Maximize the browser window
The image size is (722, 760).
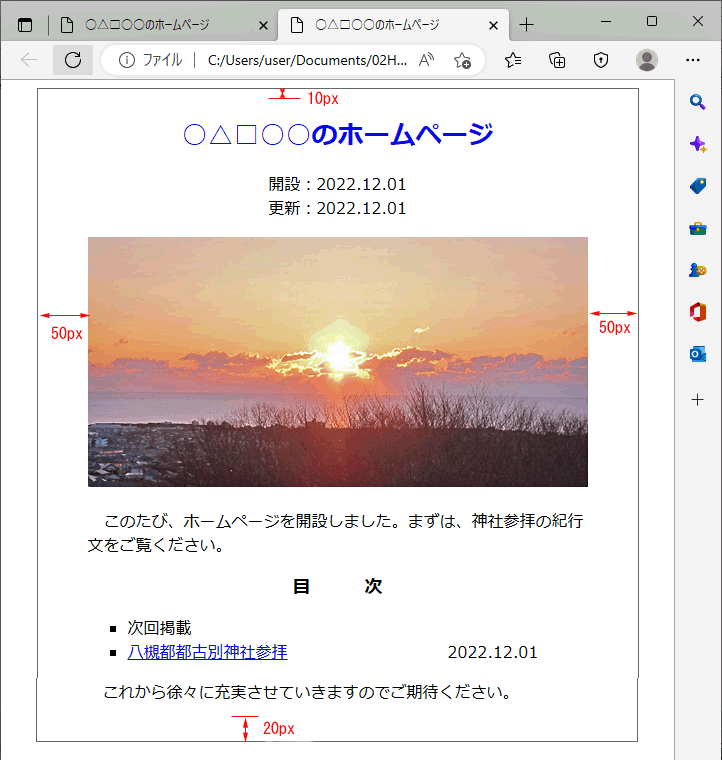click(652, 21)
